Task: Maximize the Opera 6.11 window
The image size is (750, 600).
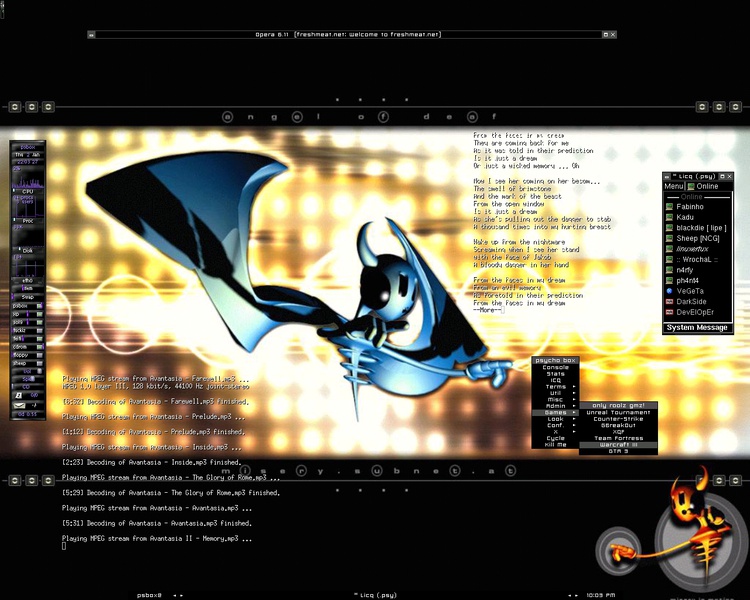Action: 605,34
